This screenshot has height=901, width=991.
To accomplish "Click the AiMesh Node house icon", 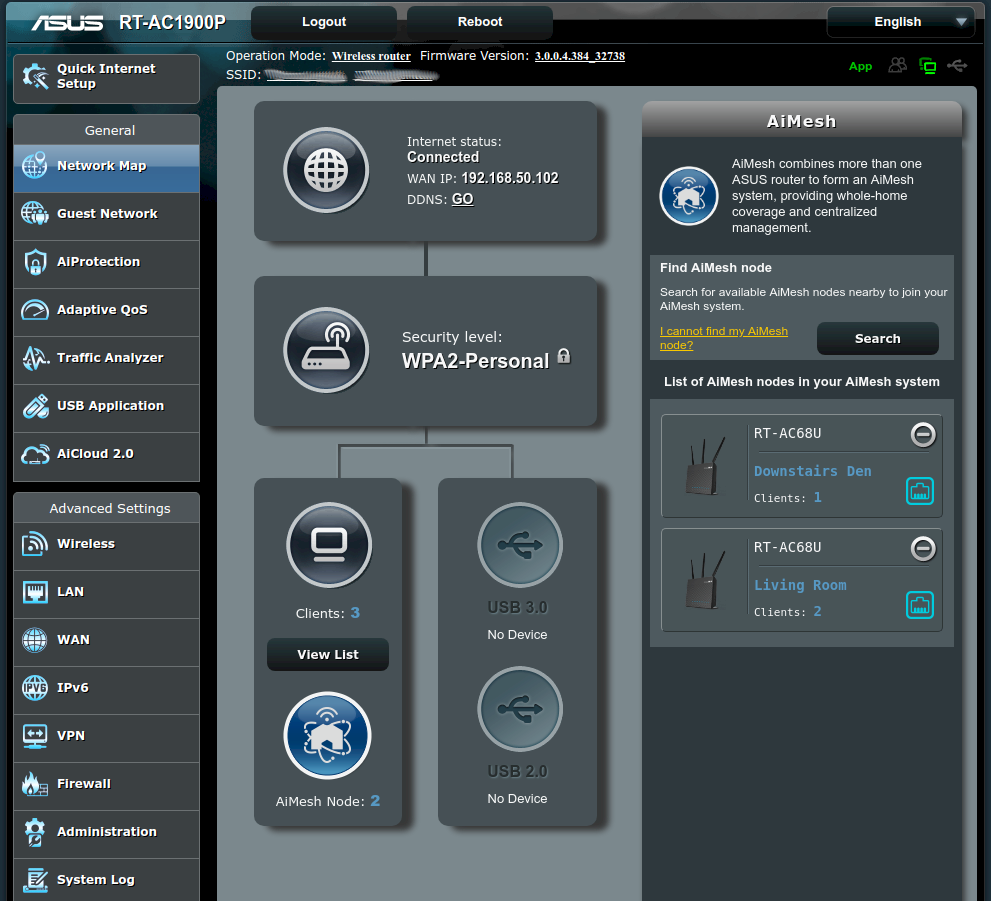I will [327, 735].
